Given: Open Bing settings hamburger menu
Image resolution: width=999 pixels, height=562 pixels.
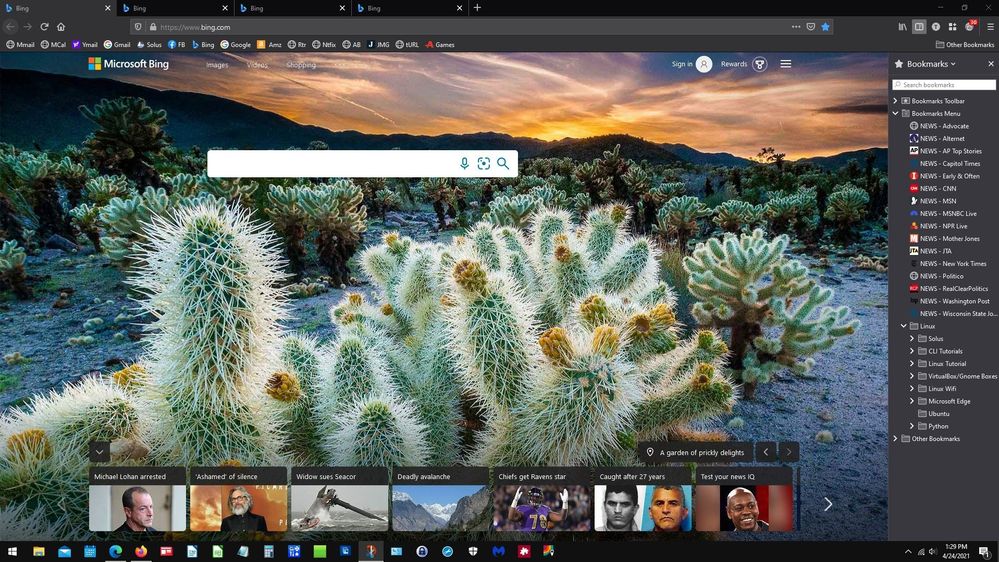Looking at the screenshot, I should (x=786, y=64).
